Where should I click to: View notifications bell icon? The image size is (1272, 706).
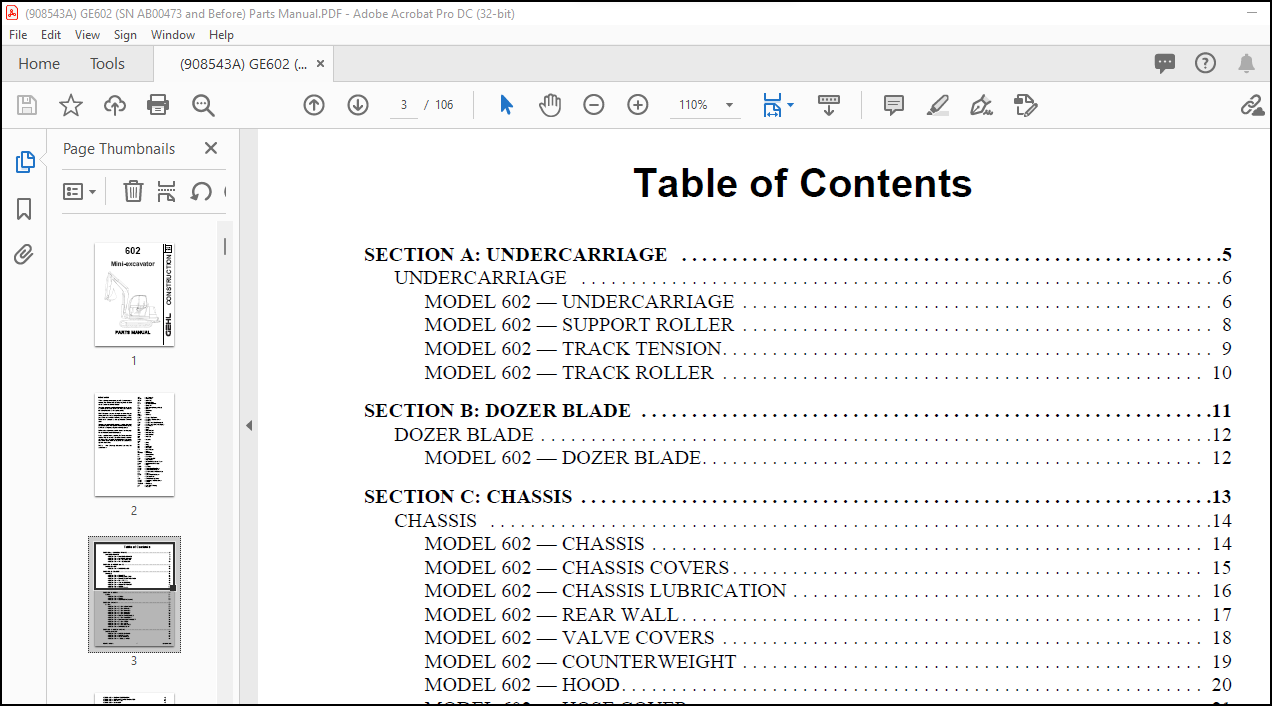pos(1246,64)
